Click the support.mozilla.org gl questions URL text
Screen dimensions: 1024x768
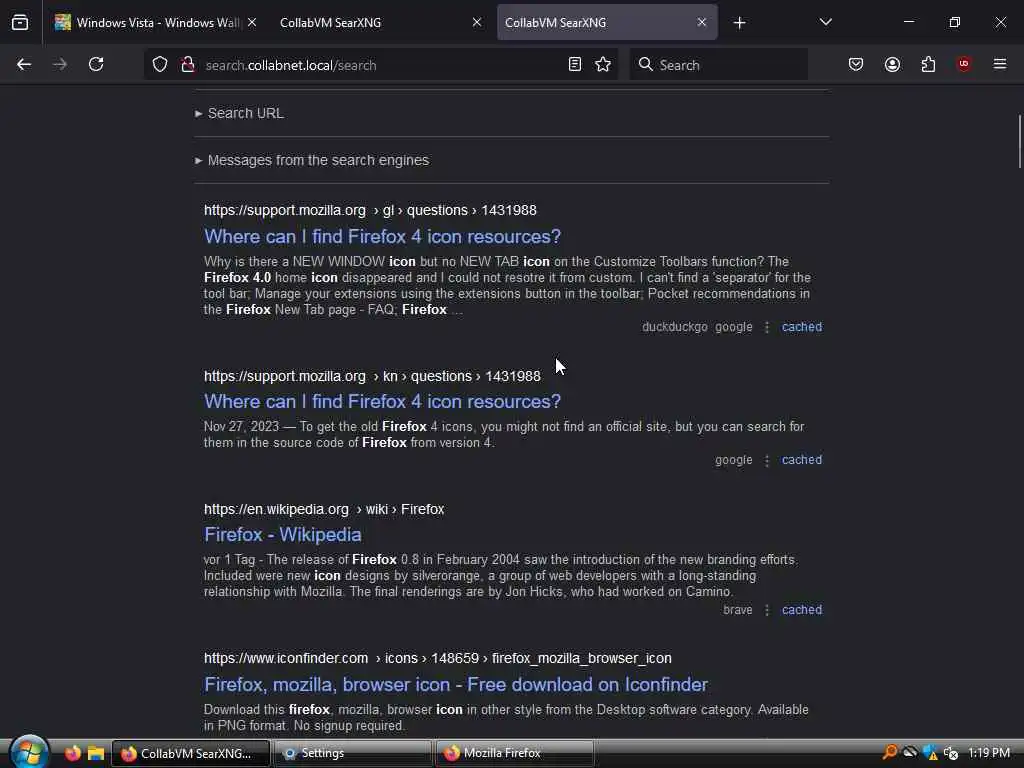pos(370,210)
